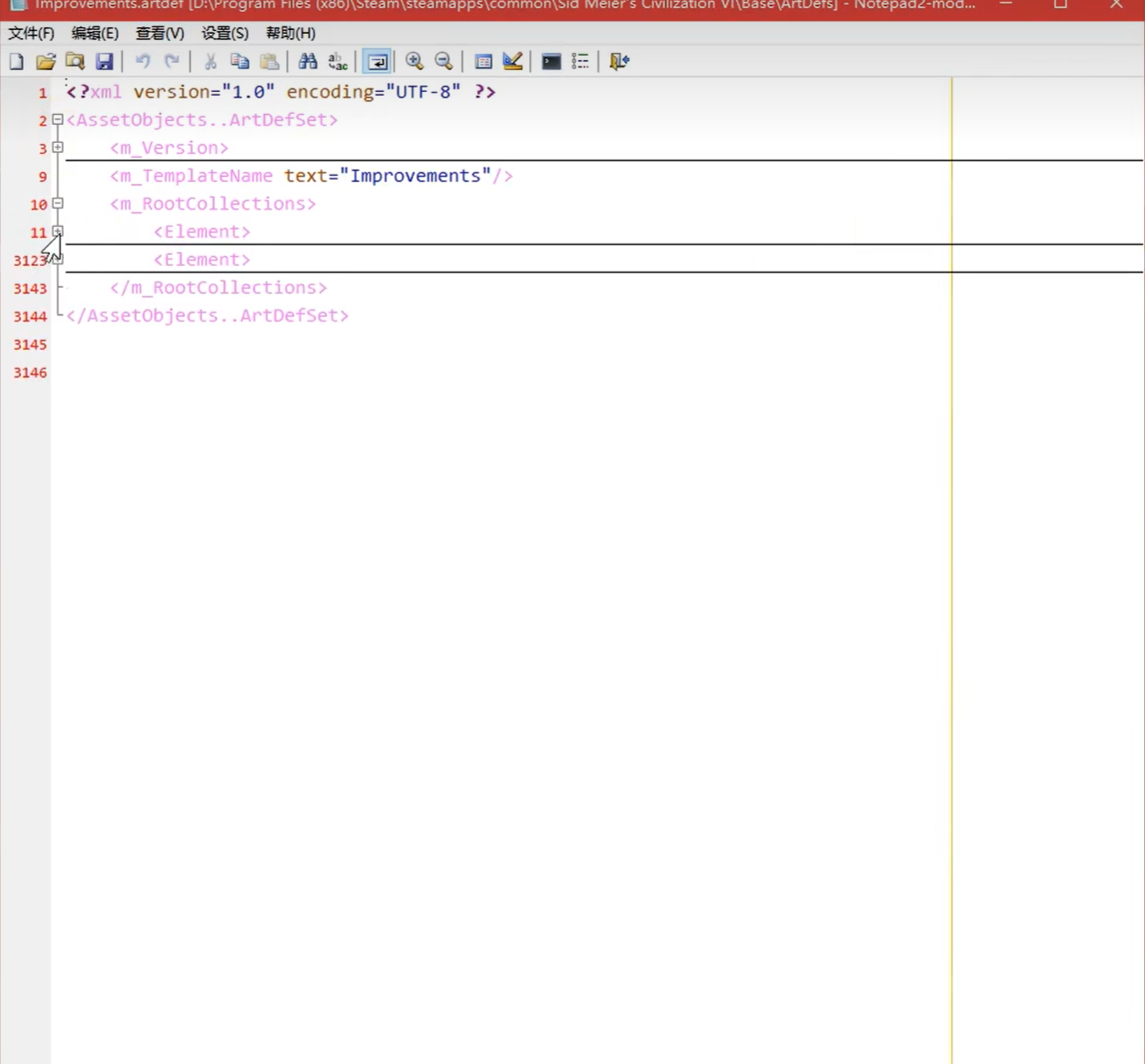Click the Save floppy disk icon
The width and height of the screenshot is (1145, 1064).
(105, 62)
